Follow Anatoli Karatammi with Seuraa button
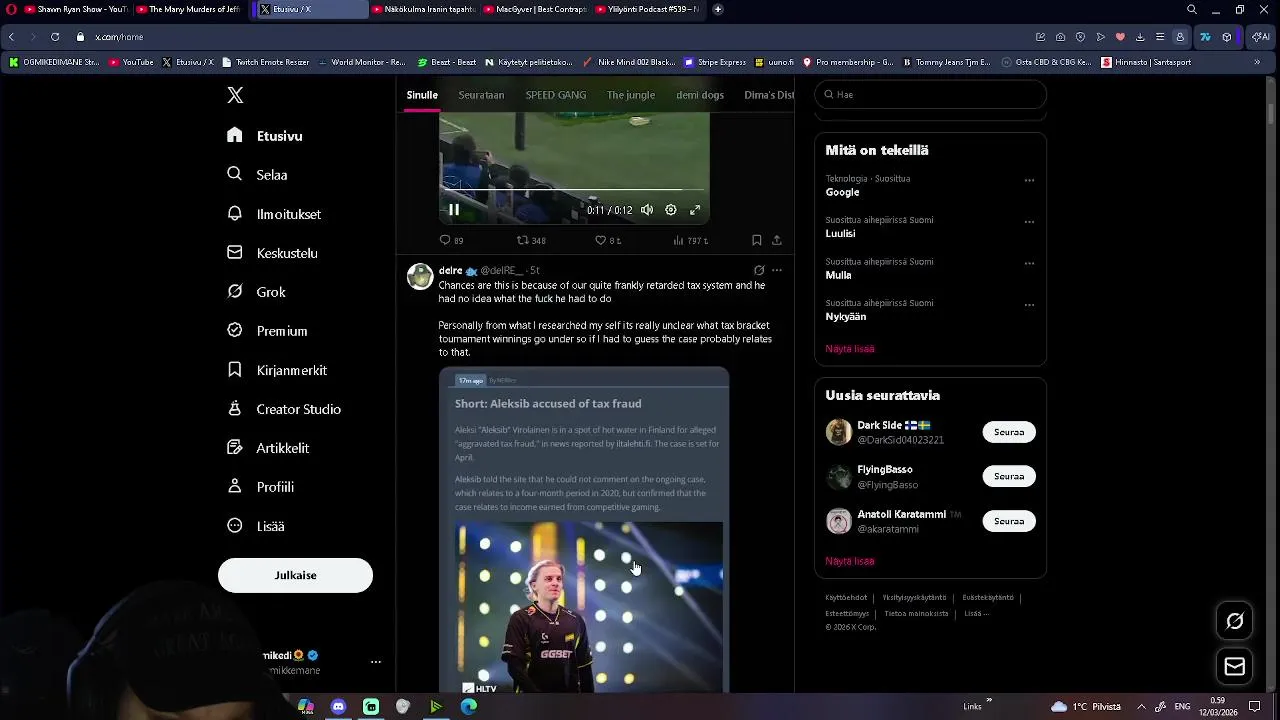 coord(1009,521)
